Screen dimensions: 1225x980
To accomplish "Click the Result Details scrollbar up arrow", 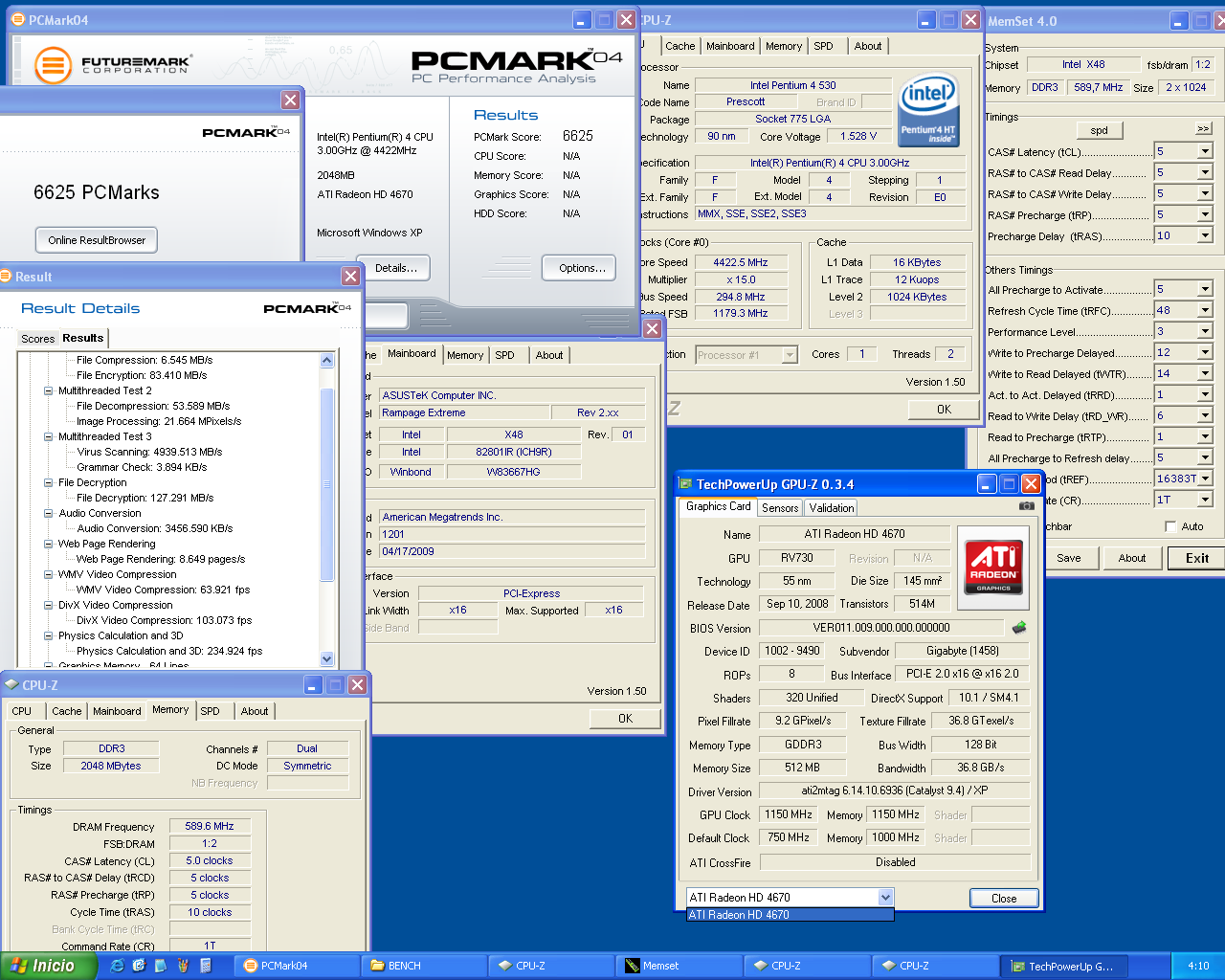I will tap(327, 361).
